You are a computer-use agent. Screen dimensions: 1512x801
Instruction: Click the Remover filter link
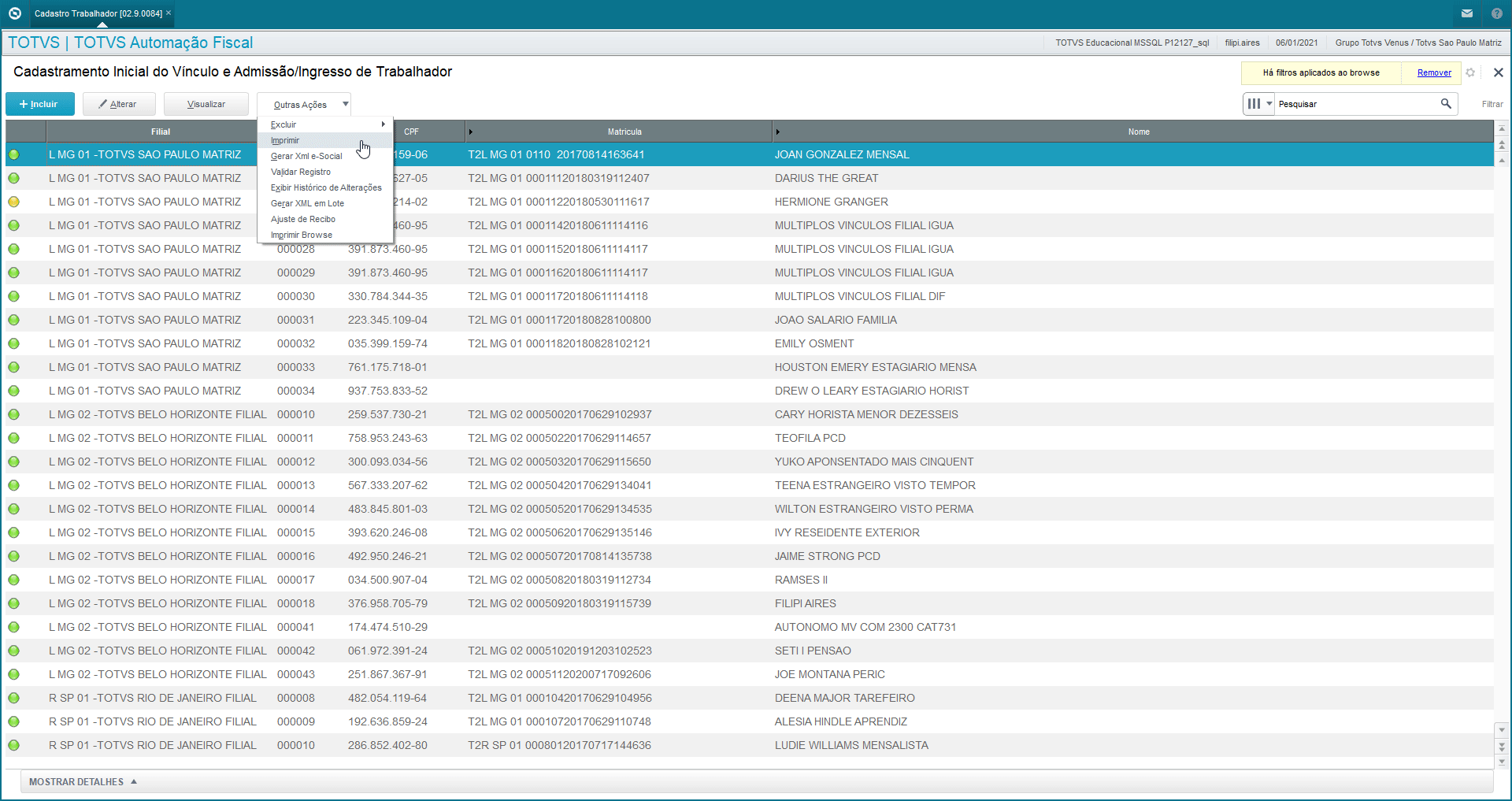pyautogui.click(x=1434, y=72)
